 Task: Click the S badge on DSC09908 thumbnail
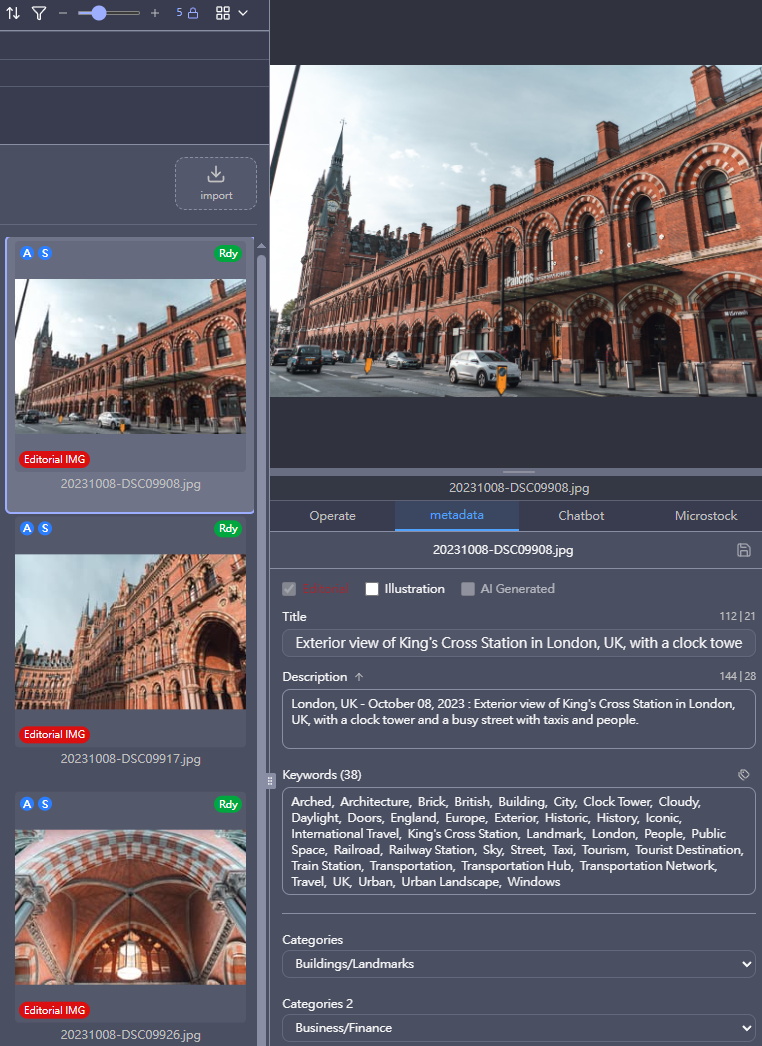point(45,253)
